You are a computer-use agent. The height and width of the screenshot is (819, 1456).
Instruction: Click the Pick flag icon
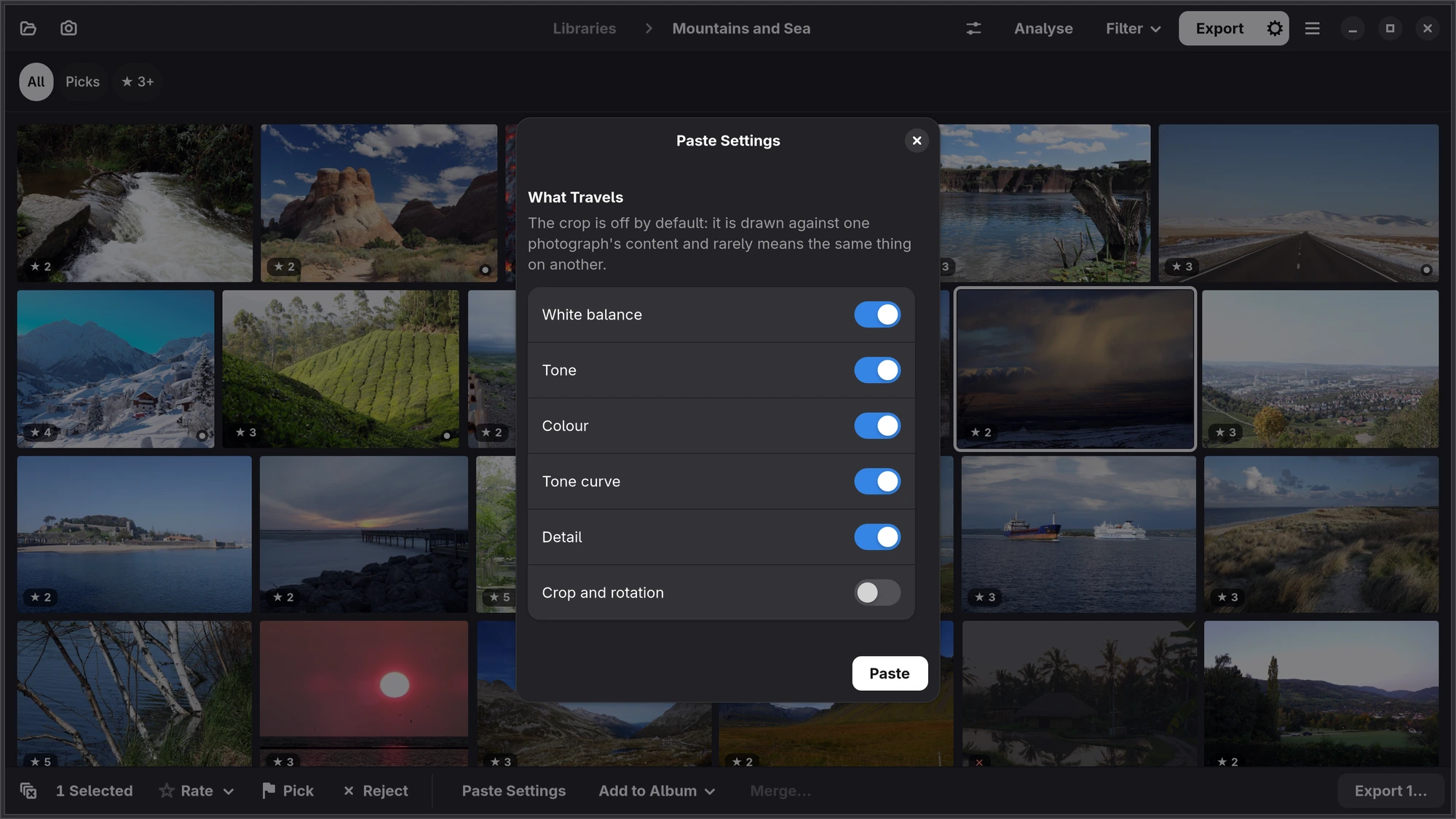click(269, 791)
